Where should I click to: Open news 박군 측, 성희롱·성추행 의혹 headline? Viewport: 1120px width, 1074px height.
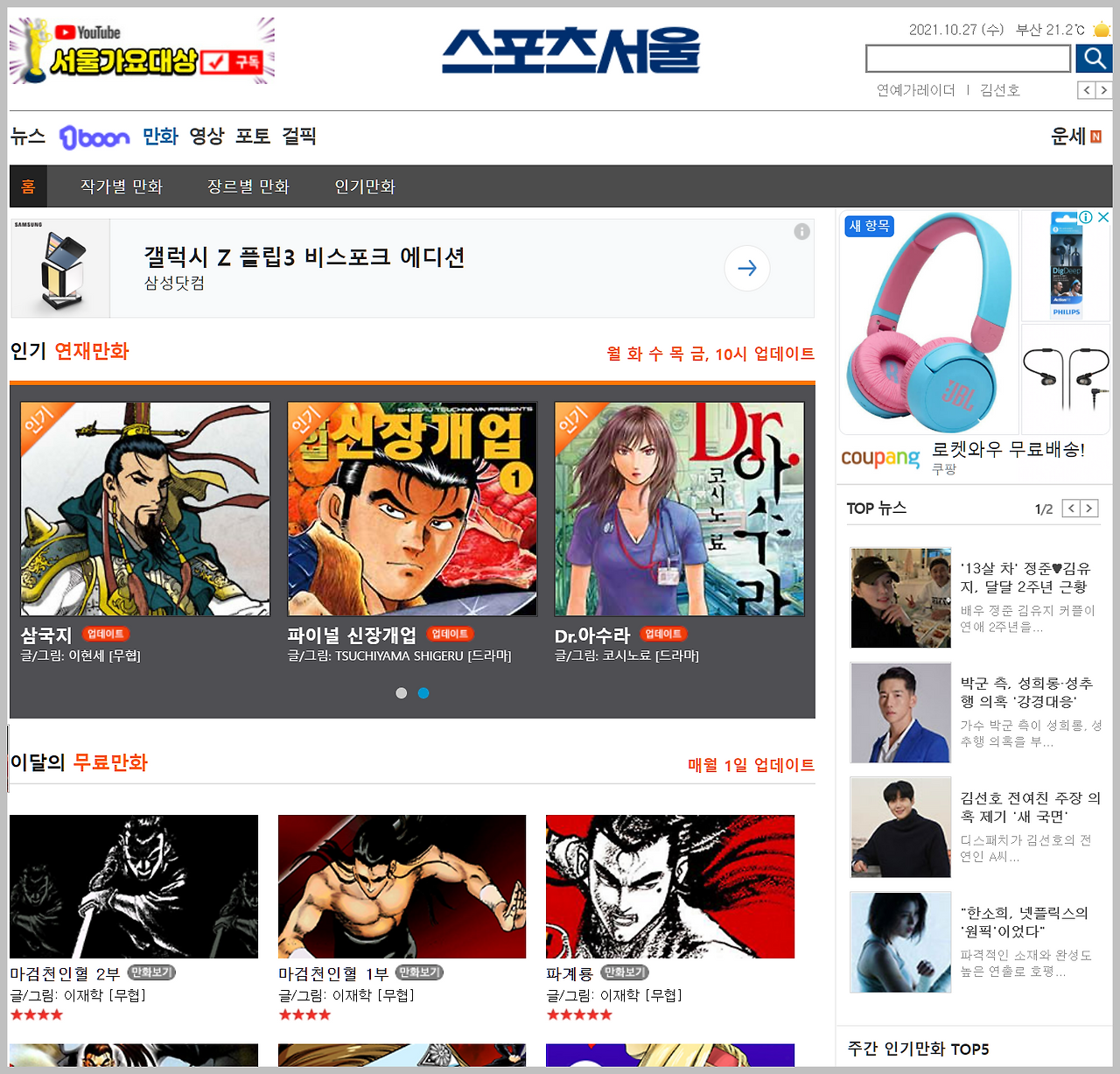(1026, 692)
